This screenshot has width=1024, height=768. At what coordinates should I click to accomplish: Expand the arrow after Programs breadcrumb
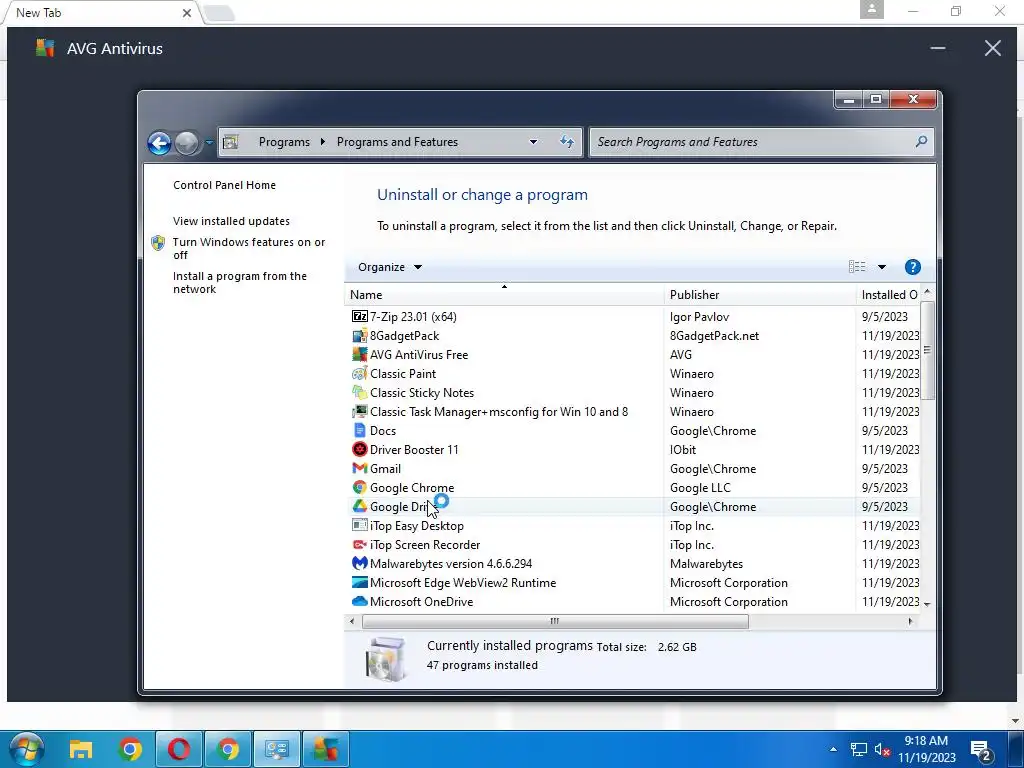[x=323, y=142]
